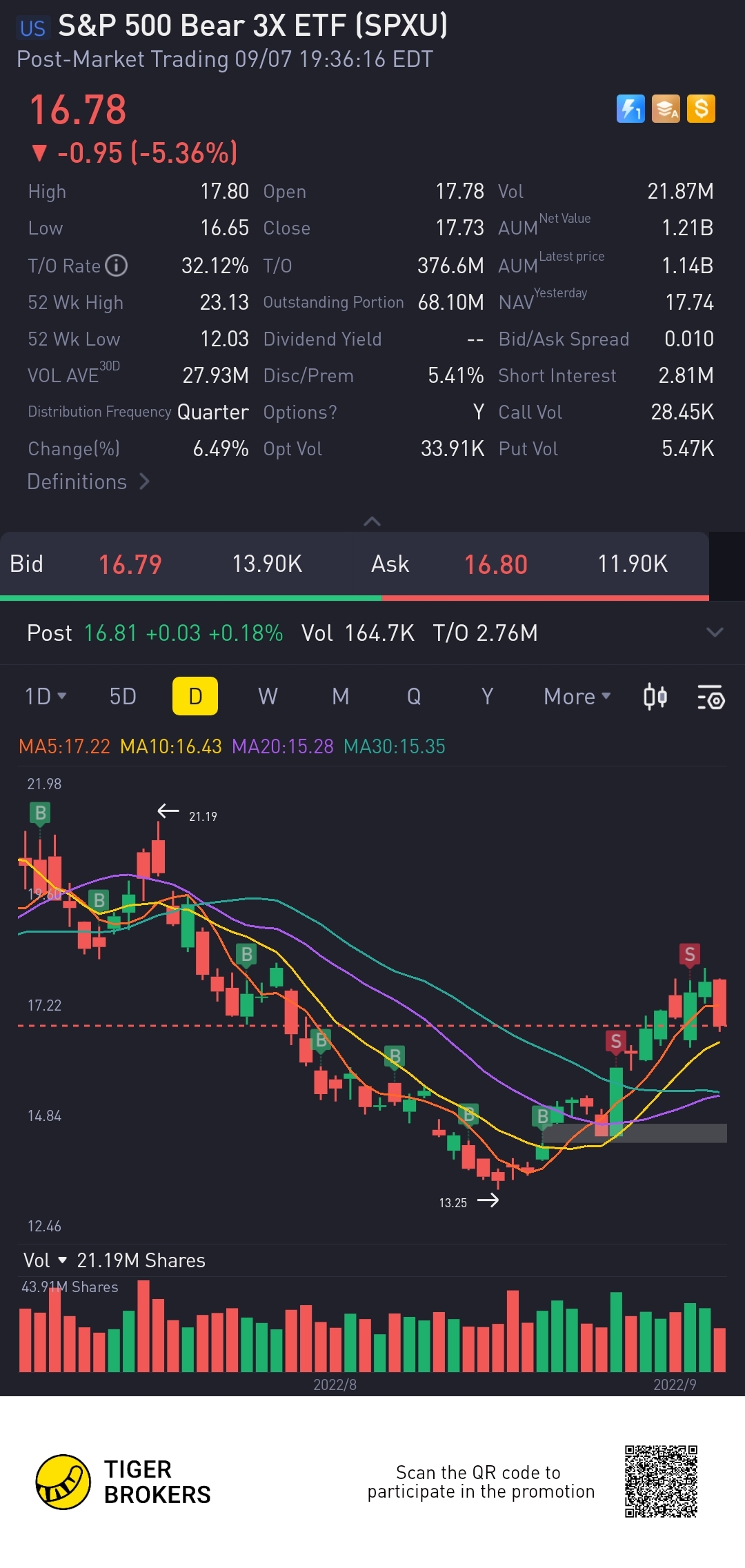Tap the bid/ask ratio bar
Screen dimensions: 745x1568
pos(355,597)
